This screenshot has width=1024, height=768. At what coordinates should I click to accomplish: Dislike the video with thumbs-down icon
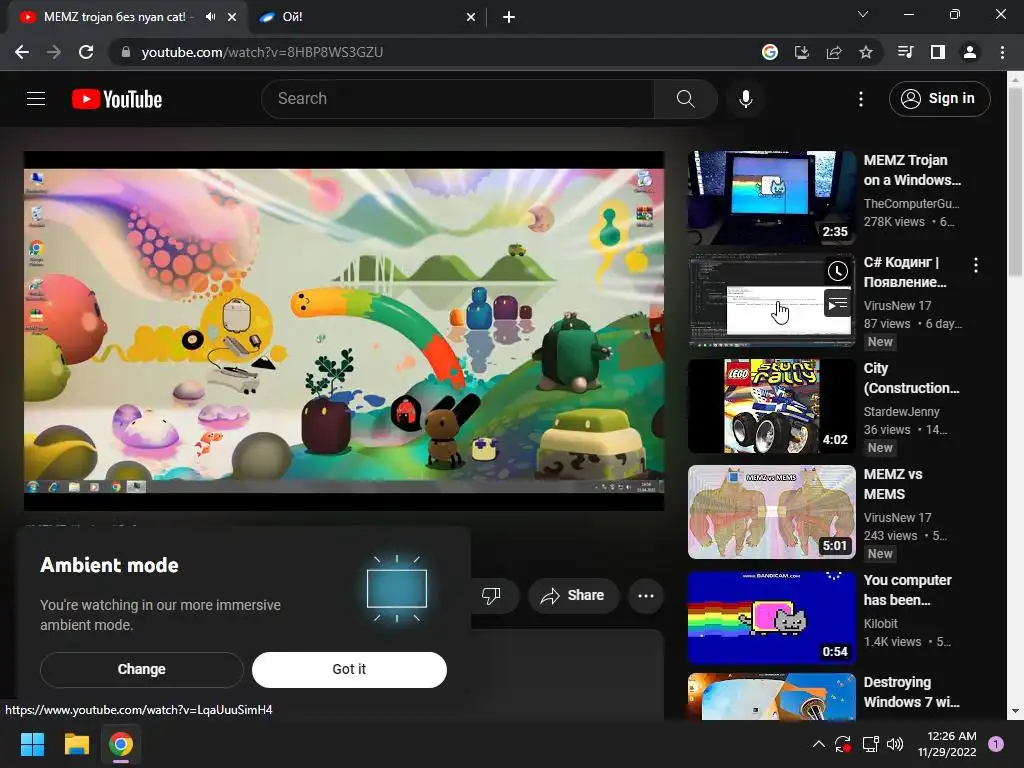491,595
